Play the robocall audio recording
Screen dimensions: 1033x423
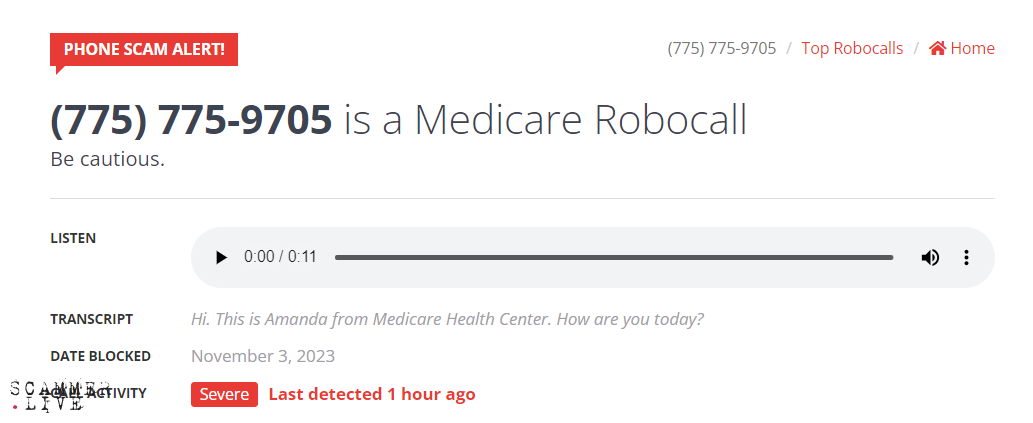tap(221, 258)
